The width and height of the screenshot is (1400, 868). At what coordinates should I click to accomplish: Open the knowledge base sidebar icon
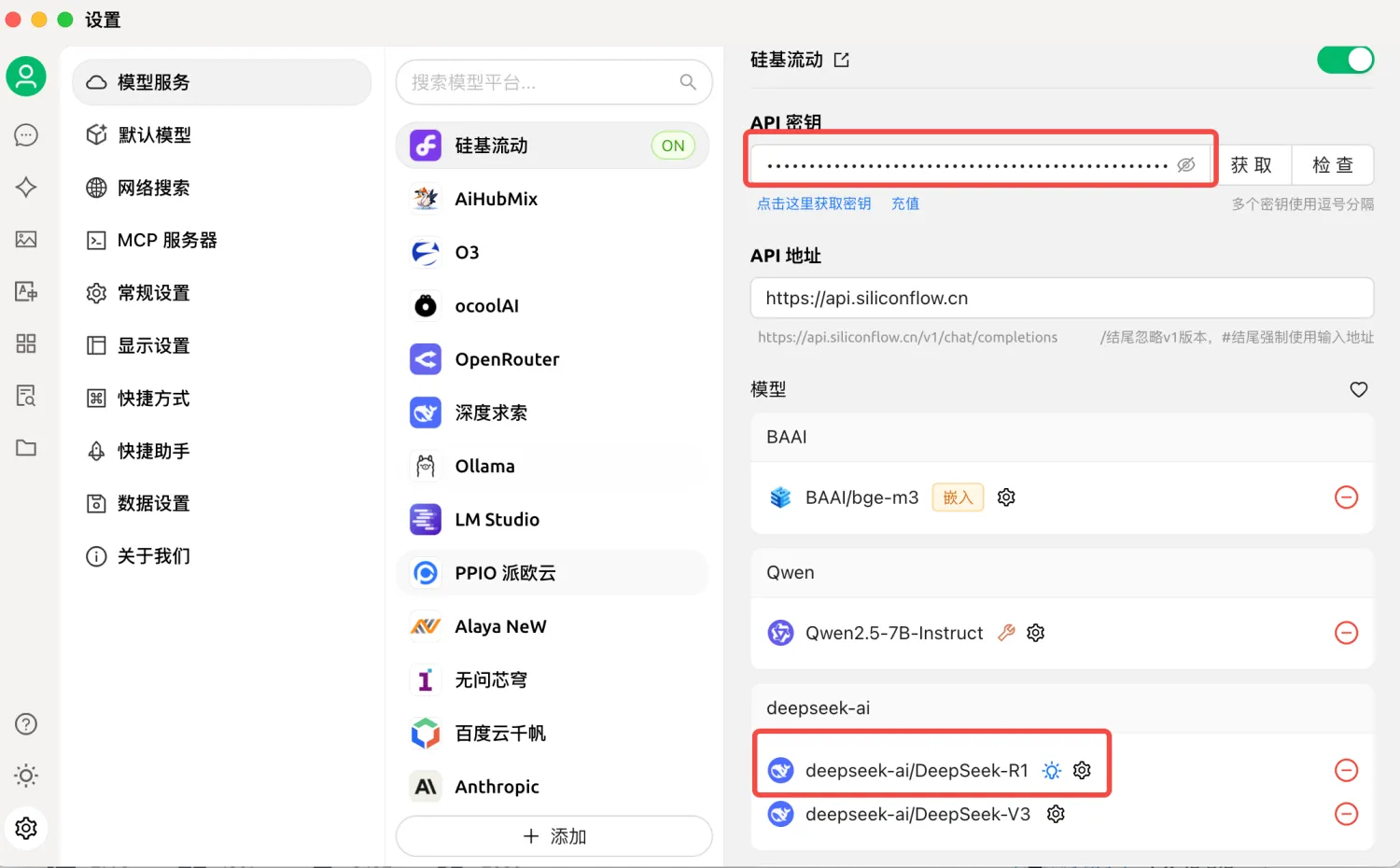26,396
